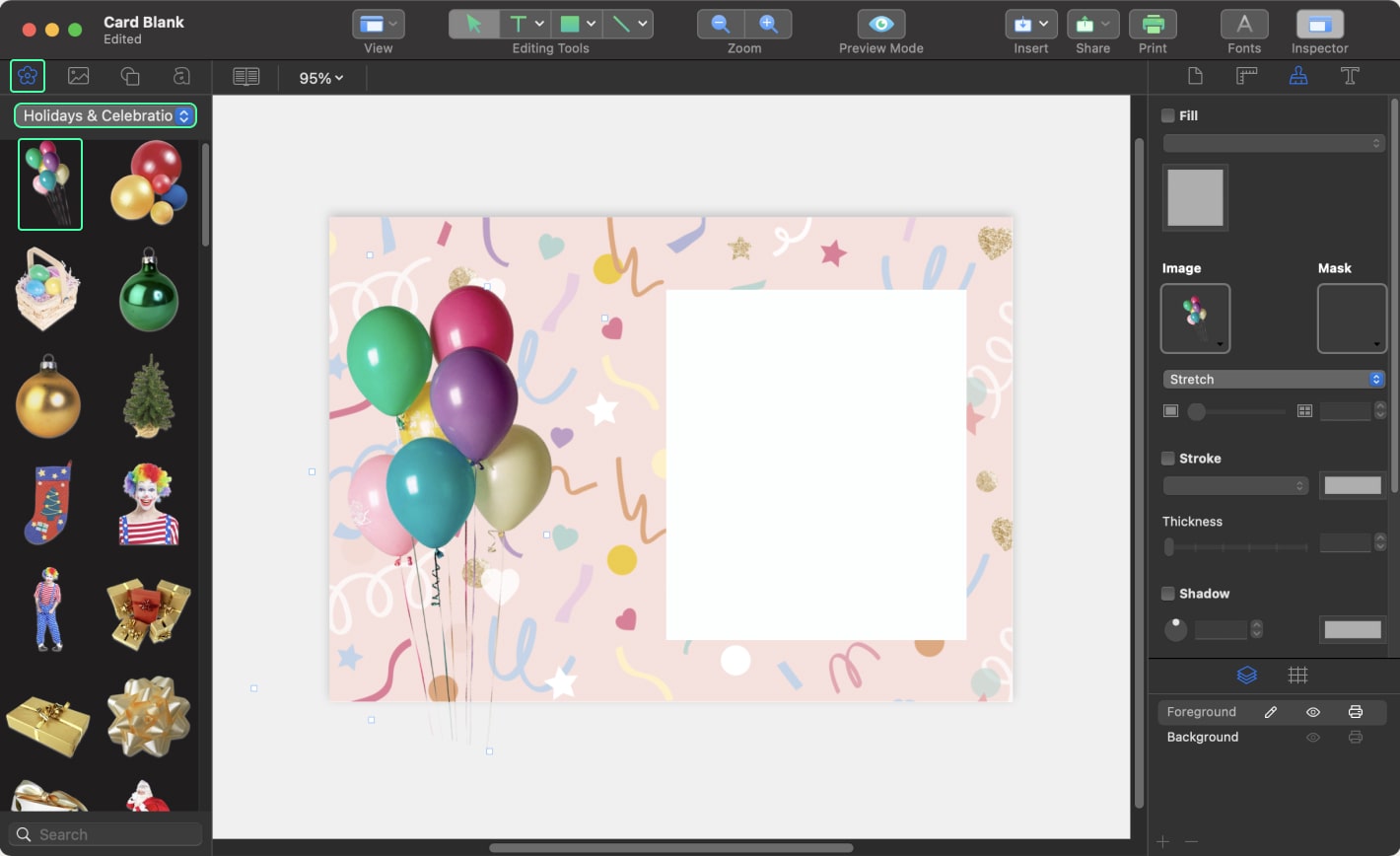Open the 95% zoom level dropdown
Screen dimensions: 1400x856
(x=321, y=78)
